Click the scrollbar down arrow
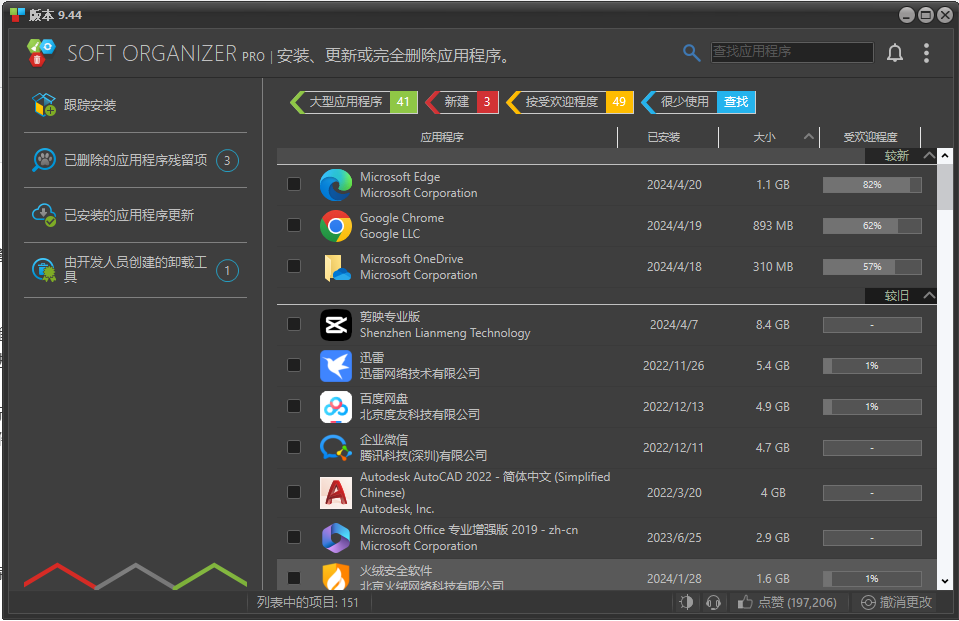Viewport: 959px width, 621px height. click(x=945, y=581)
